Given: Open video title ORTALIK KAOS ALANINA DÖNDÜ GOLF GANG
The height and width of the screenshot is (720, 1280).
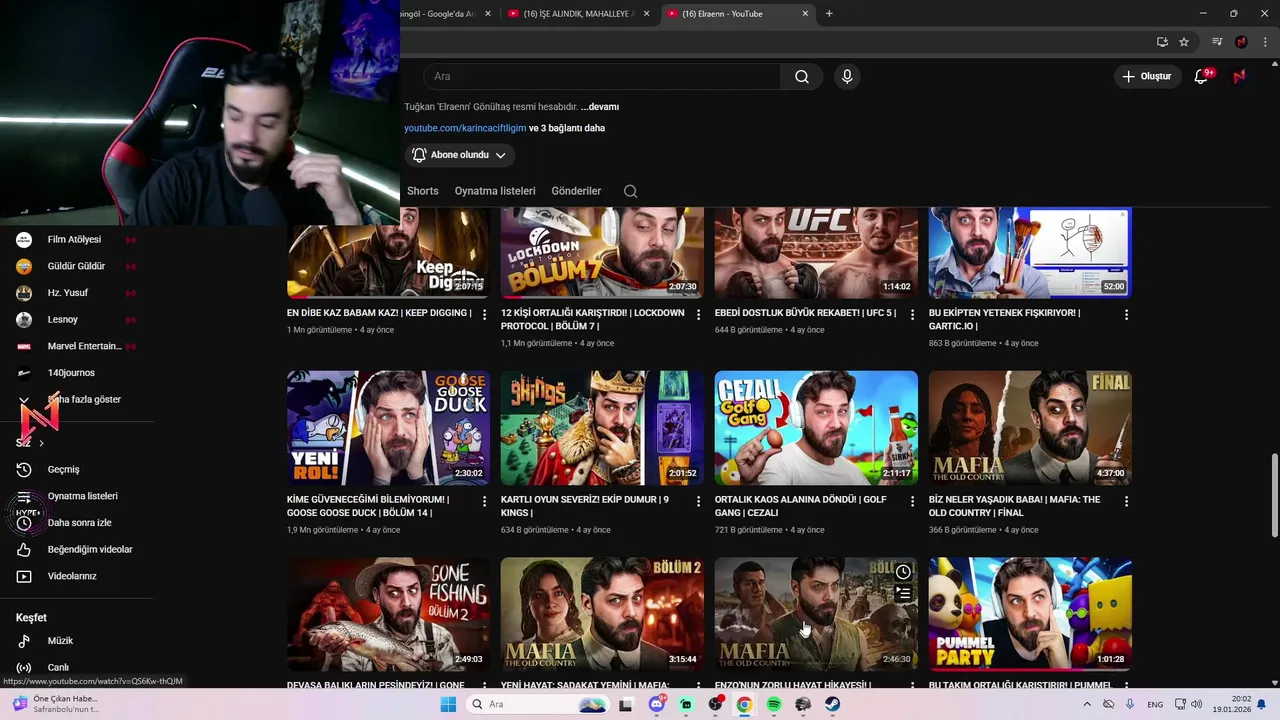Looking at the screenshot, I should pyautogui.click(x=800, y=506).
